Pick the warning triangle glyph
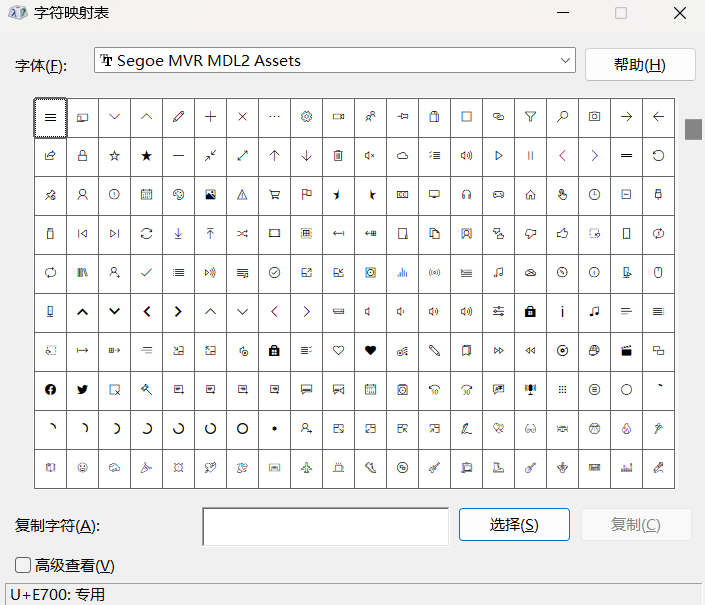The image size is (705, 605). [242, 195]
